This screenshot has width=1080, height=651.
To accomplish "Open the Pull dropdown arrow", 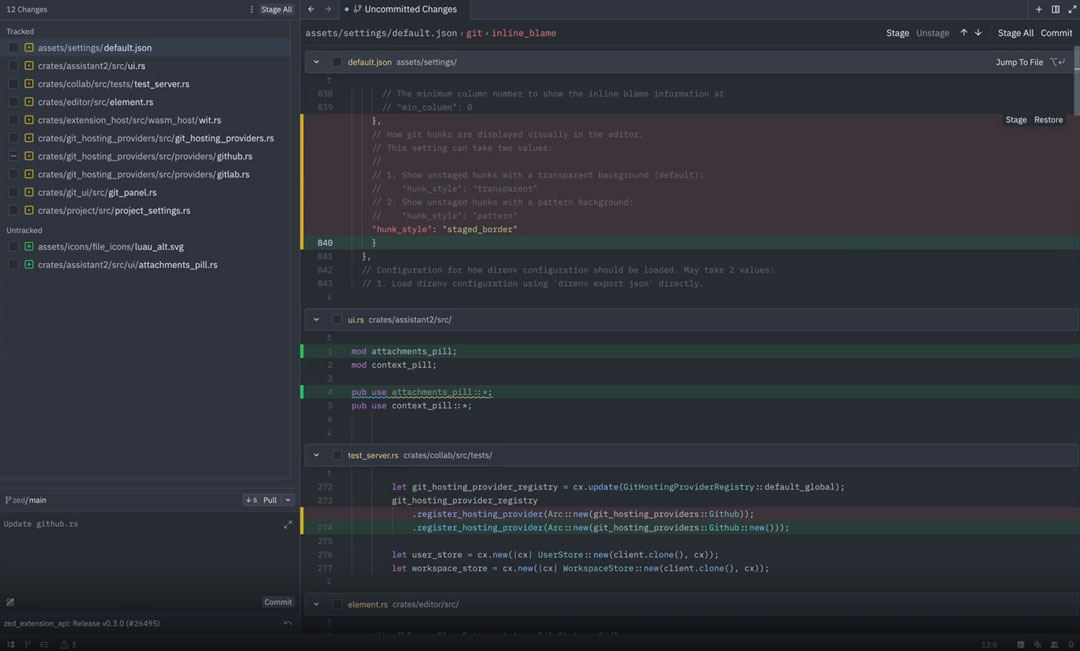I will click(x=288, y=500).
